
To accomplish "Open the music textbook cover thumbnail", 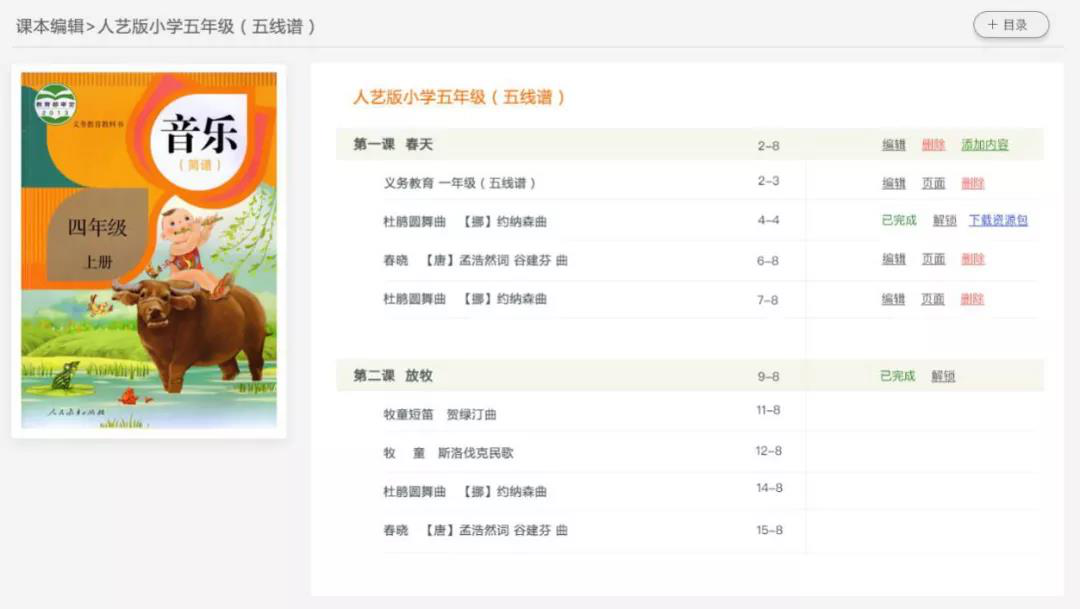I will (149, 251).
